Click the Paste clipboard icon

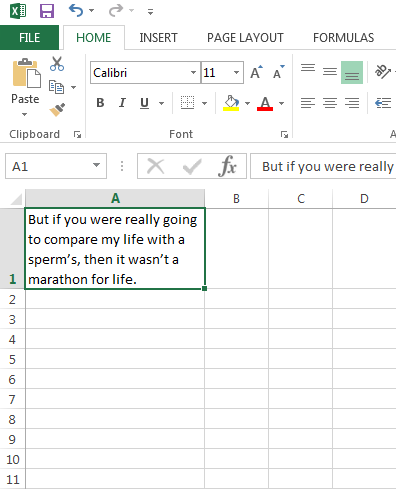27,73
